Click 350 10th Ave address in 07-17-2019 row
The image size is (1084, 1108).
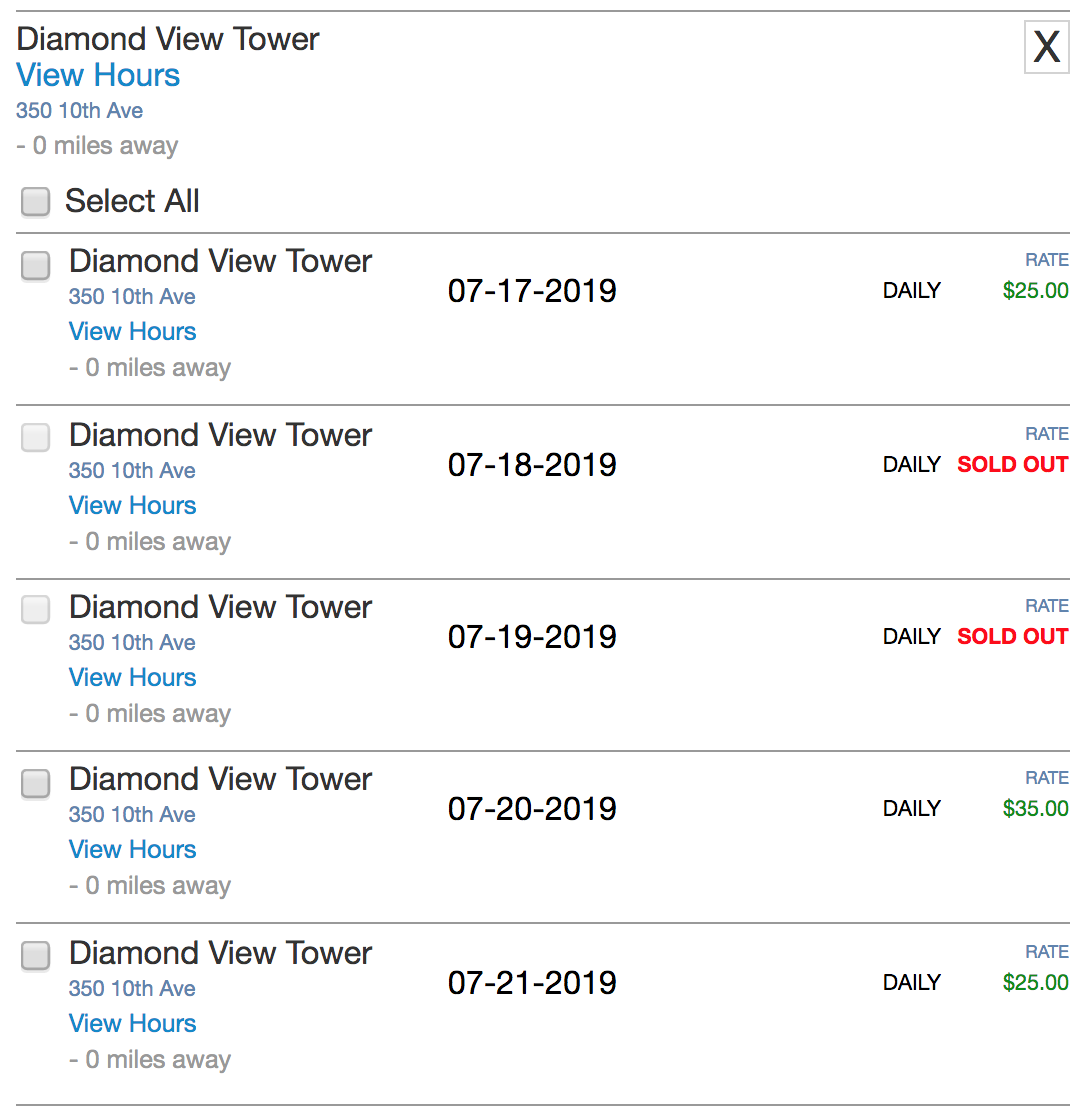[131, 296]
